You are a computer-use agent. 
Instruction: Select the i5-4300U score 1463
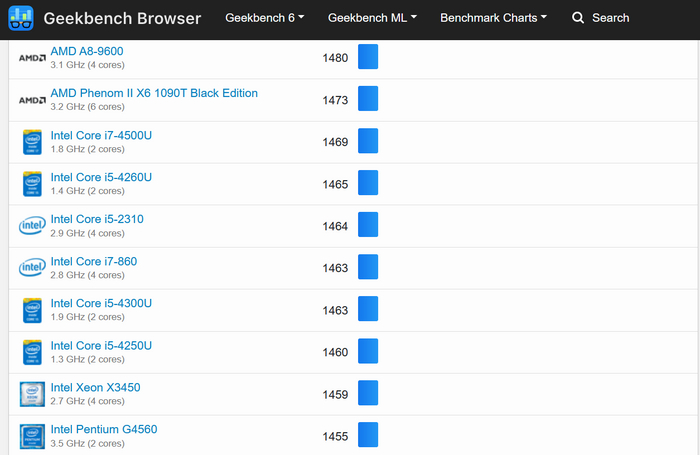click(335, 310)
